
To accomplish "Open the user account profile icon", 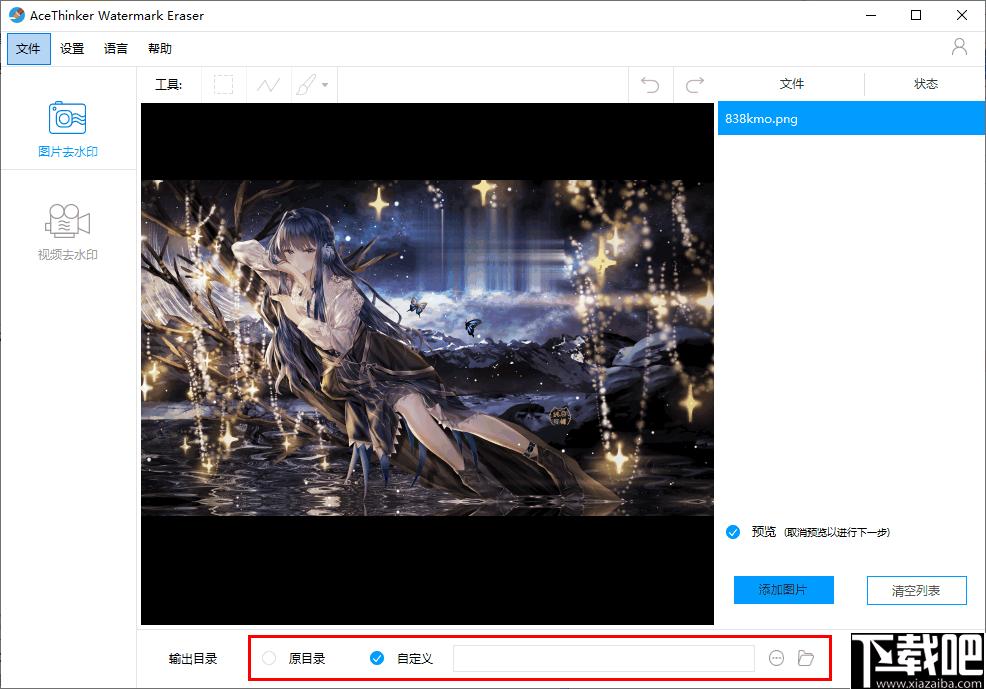I will tap(959, 47).
